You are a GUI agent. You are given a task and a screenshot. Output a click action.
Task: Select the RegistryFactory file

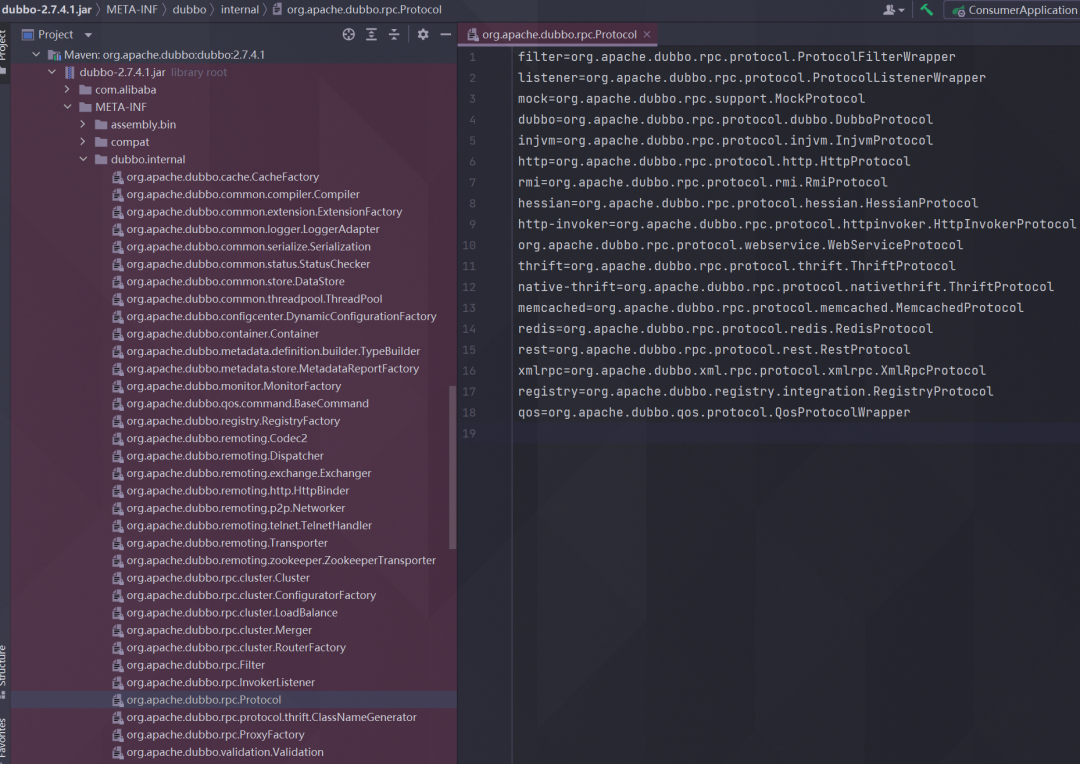point(226,421)
